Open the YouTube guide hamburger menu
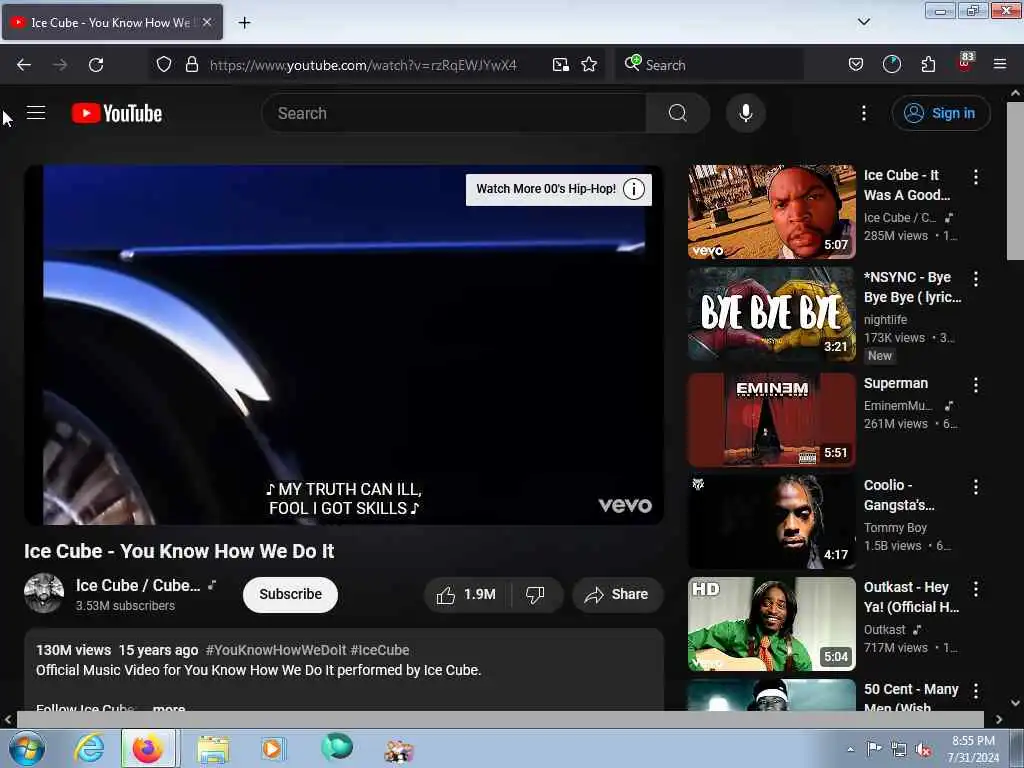Image resolution: width=1024 pixels, height=768 pixels. pos(36,113)
